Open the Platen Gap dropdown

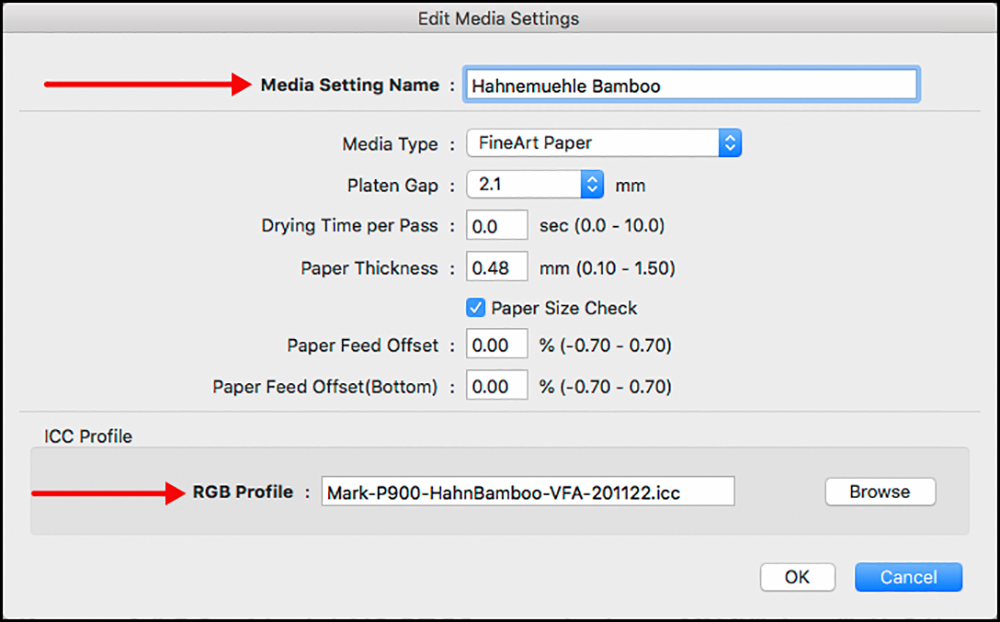pyautogui.click(x=534, y=184)
